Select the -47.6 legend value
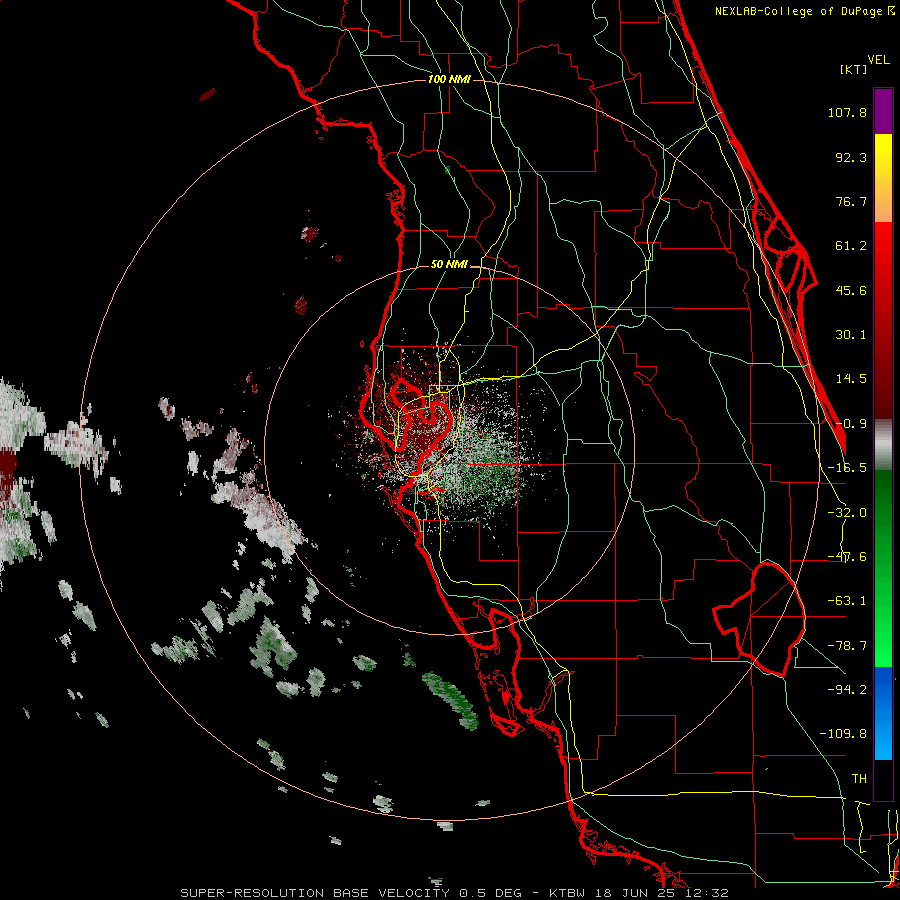Viewport: 900px width, 900px height. [847, 557]
